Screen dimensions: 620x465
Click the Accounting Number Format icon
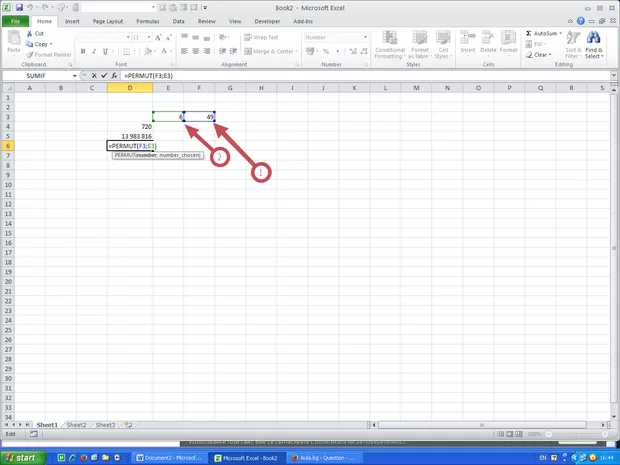tap(310, 51)
